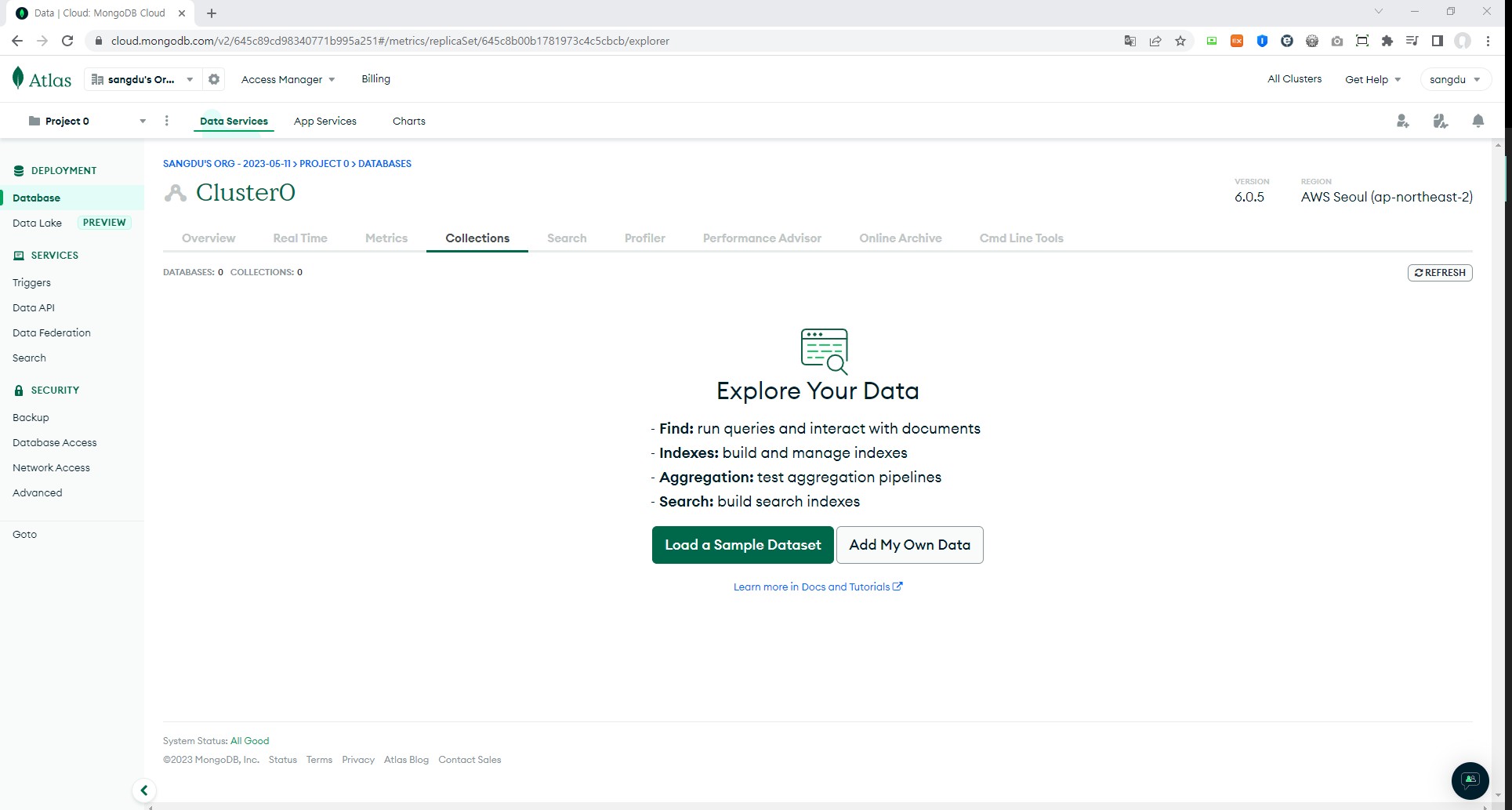Open Network Access in the sidebar
The height and width of the screenshot is (810, 1512).
(51, 467)
